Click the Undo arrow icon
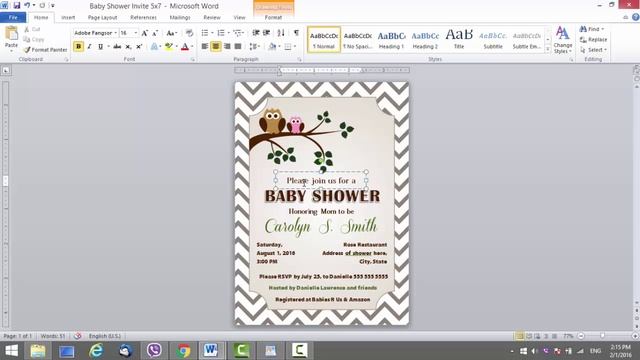 coord(27,6)
